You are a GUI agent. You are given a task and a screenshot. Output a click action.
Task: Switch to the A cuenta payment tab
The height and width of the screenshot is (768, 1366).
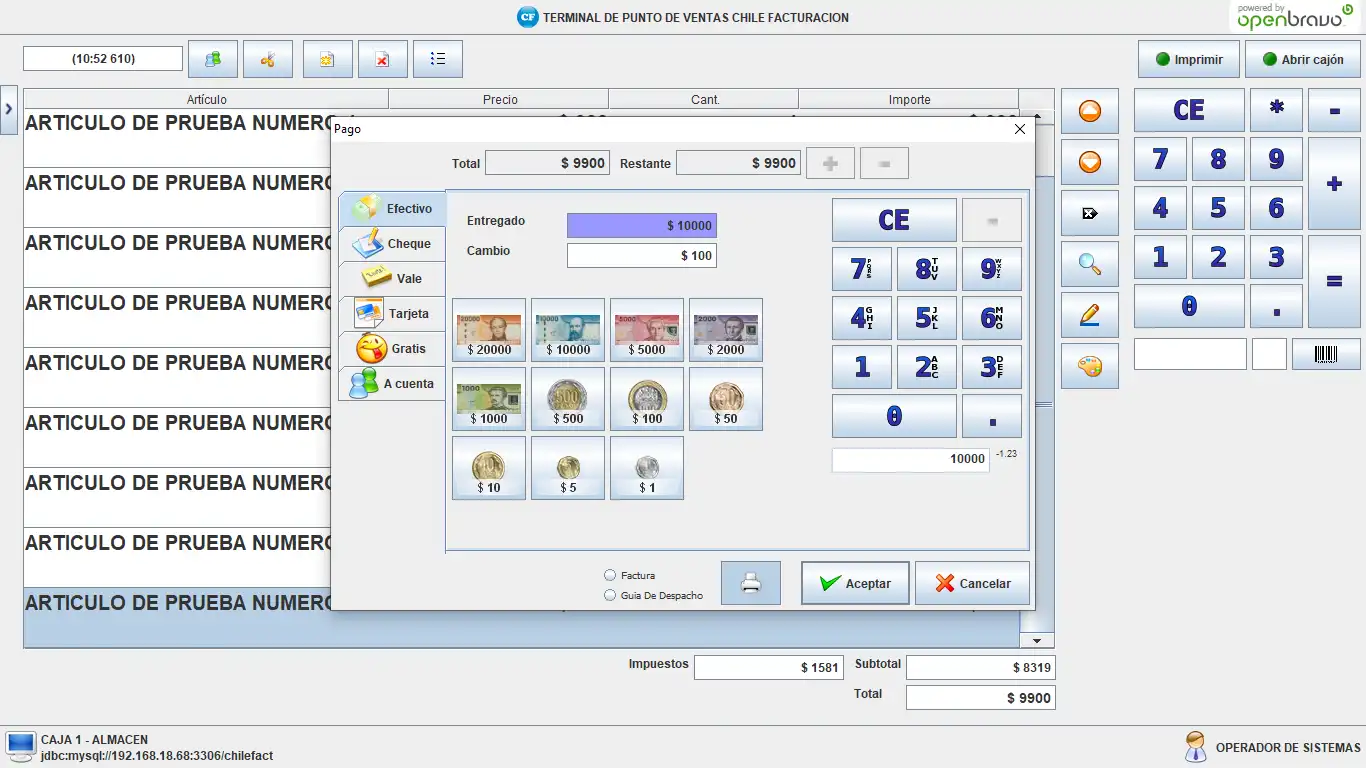click(x=392, y=383)
